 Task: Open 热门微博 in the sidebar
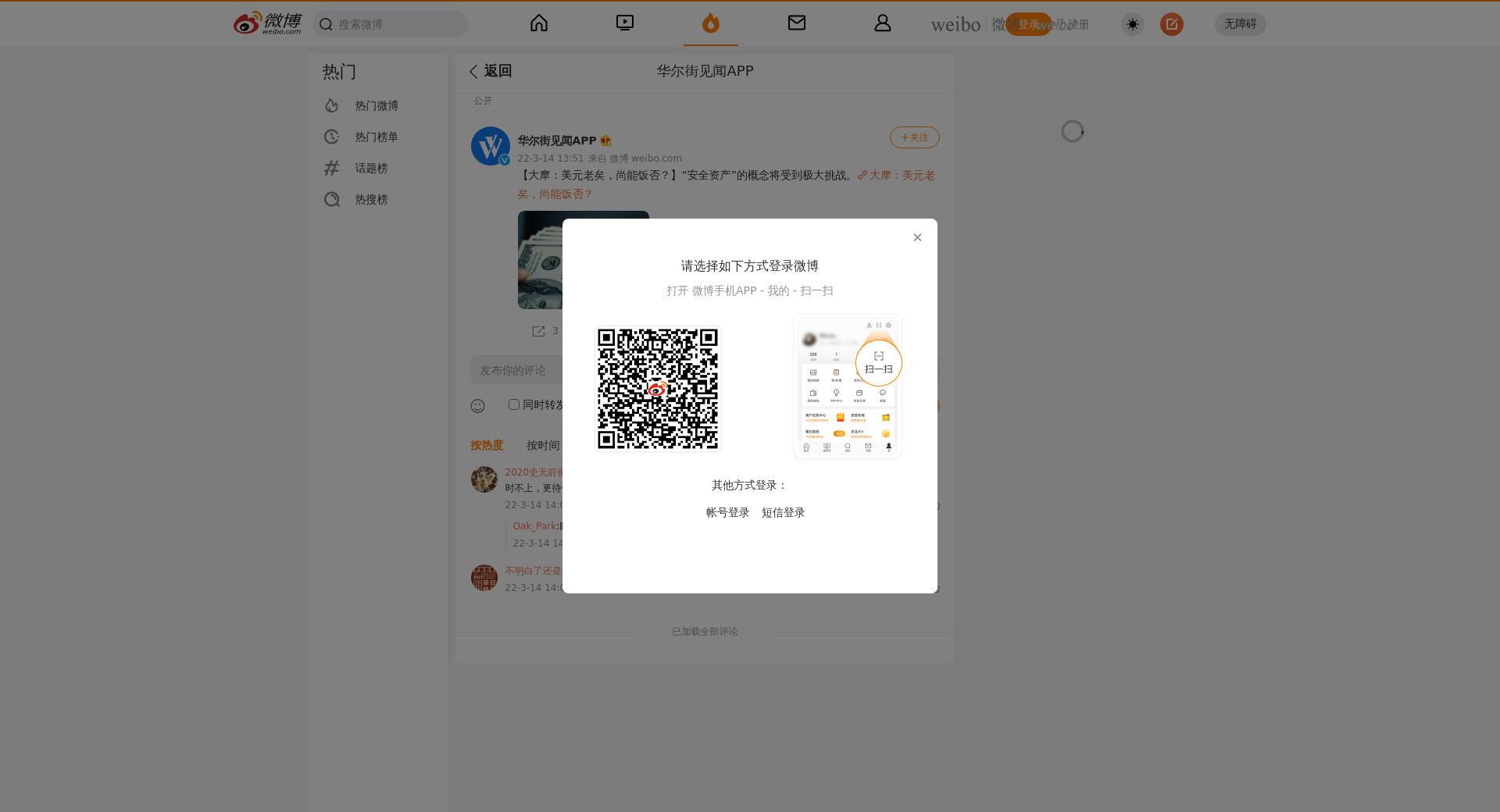pyautogui.click(x=377, y=105)
